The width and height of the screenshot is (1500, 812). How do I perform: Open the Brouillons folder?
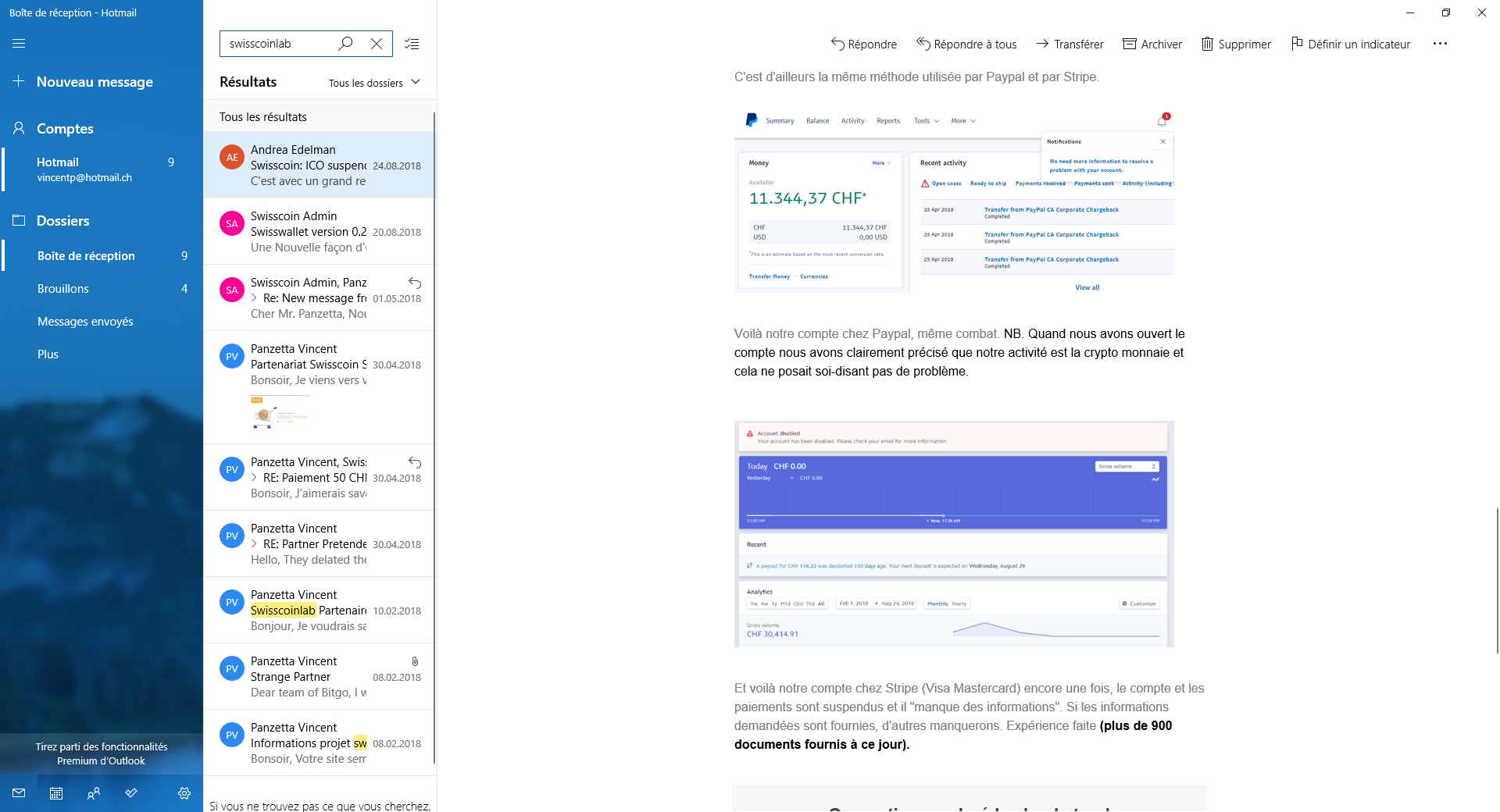point(63,289)
